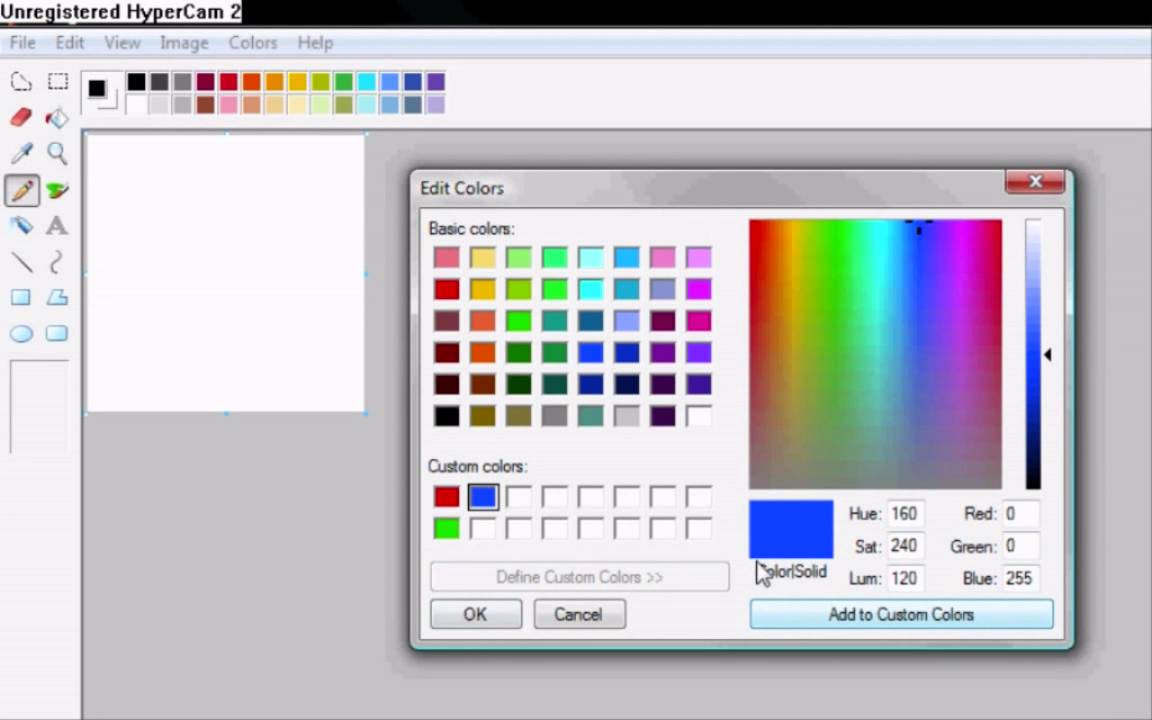This screenshot has width=1152, height=720.
Task: Choose the Ellipse tool
Action: 21,334
